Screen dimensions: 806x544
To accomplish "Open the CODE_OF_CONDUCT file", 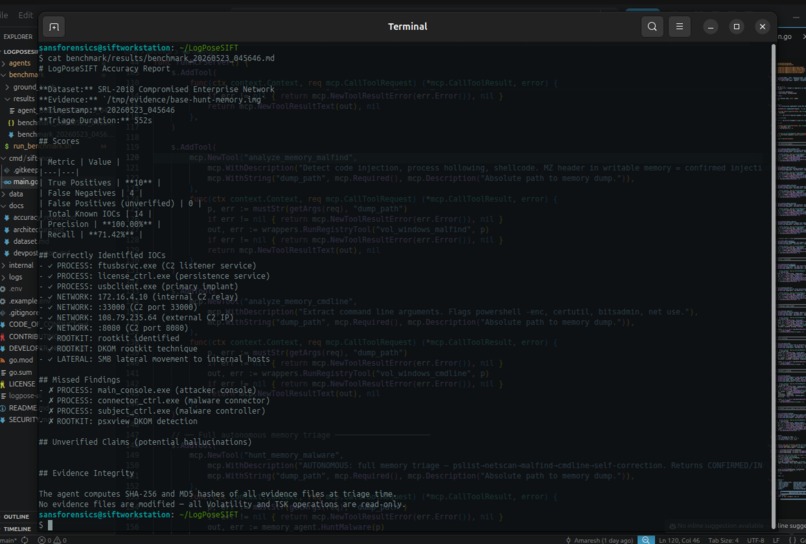I will (20, 324).
